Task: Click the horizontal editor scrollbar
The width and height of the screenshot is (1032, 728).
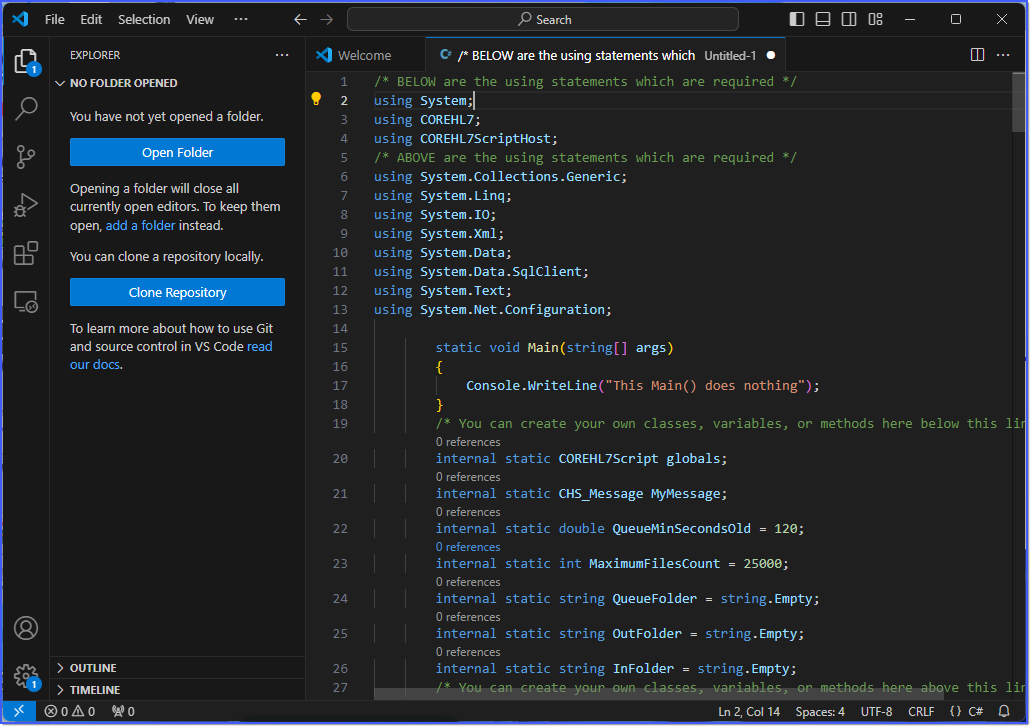Action: (x=661, y=694)
